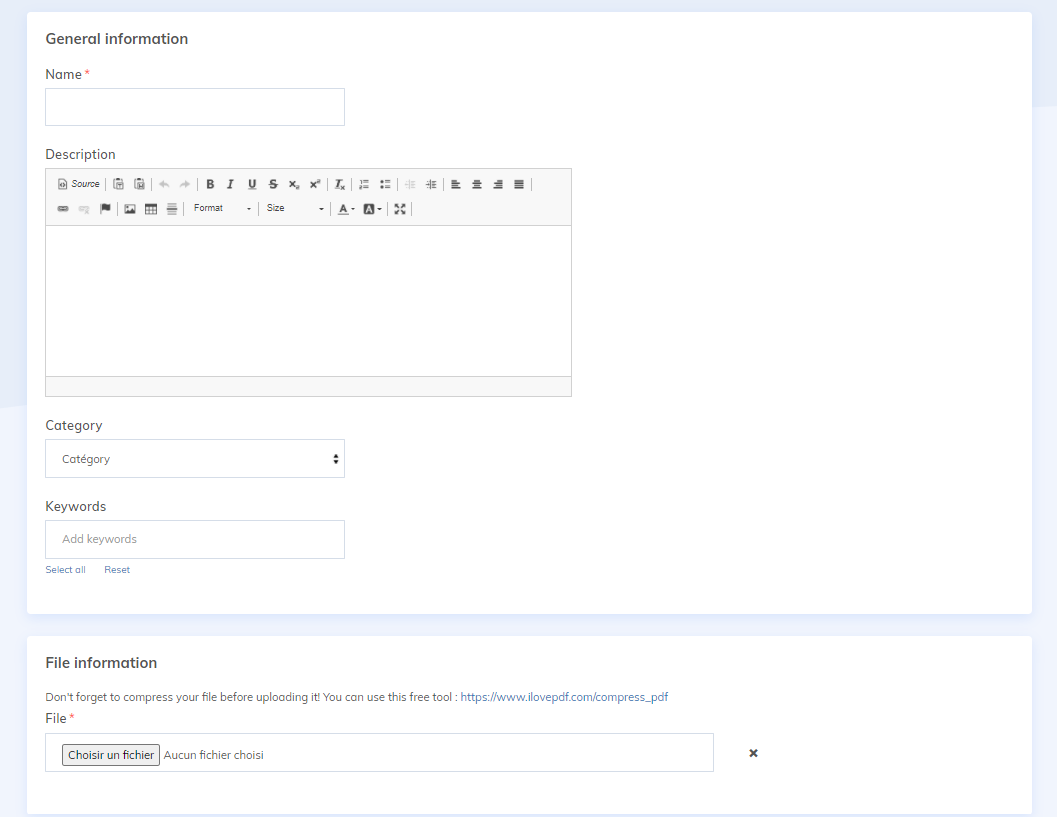Click the Choisir un fichier button
The image size is (1057, 817).
[111, 755]
